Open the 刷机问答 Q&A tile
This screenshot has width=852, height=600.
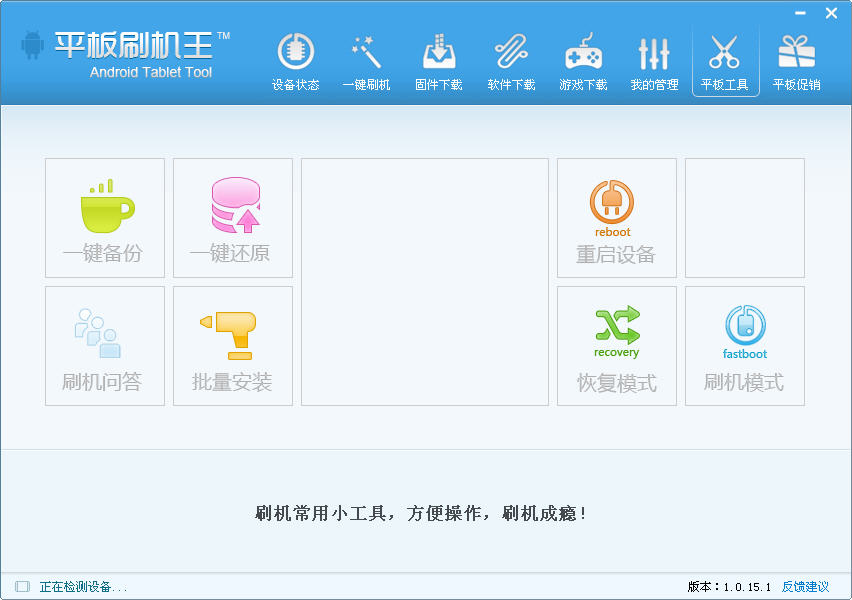point(105,346)
